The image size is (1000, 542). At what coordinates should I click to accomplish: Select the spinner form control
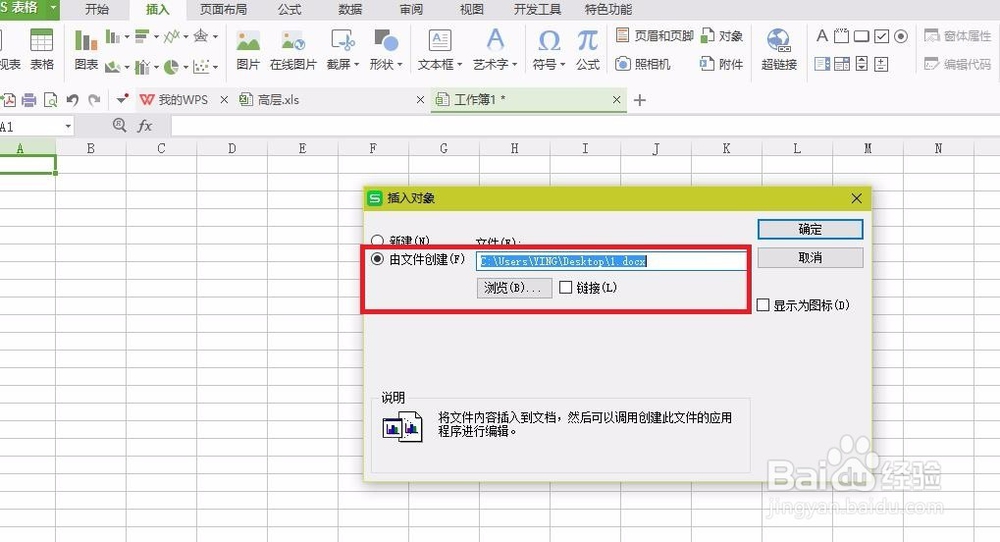point(881,64)
